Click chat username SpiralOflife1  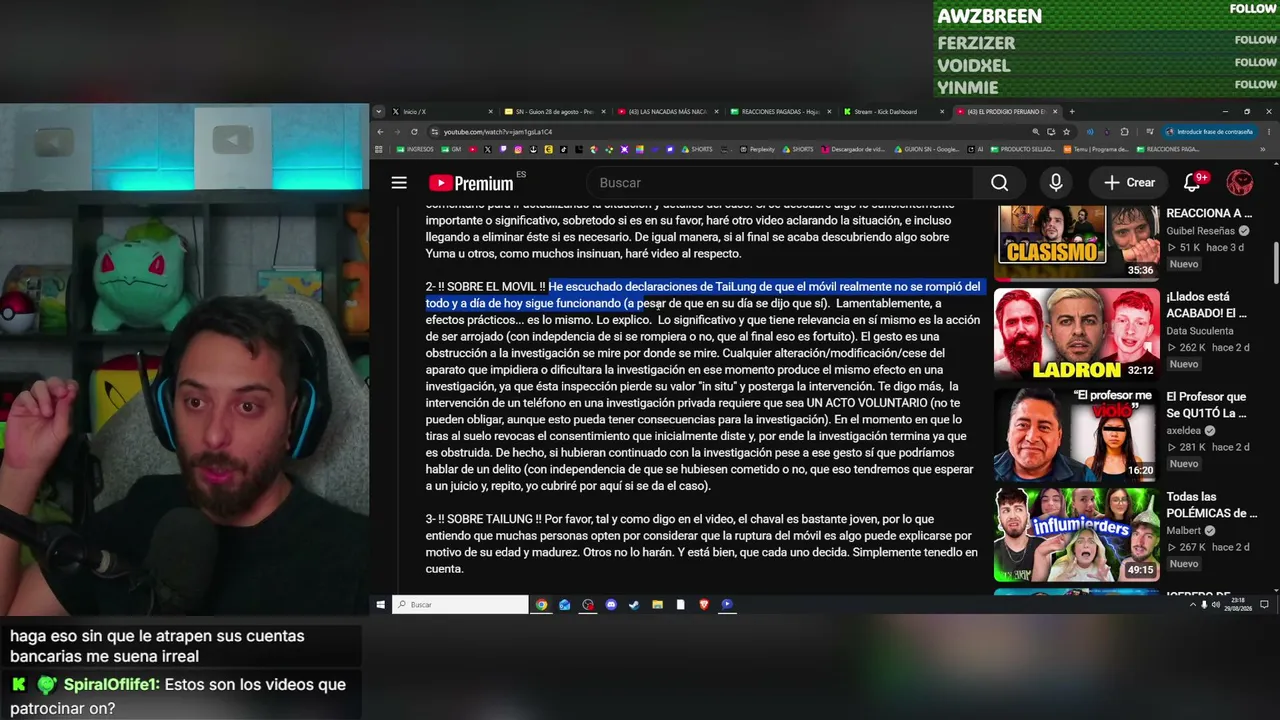pos(110,685)
